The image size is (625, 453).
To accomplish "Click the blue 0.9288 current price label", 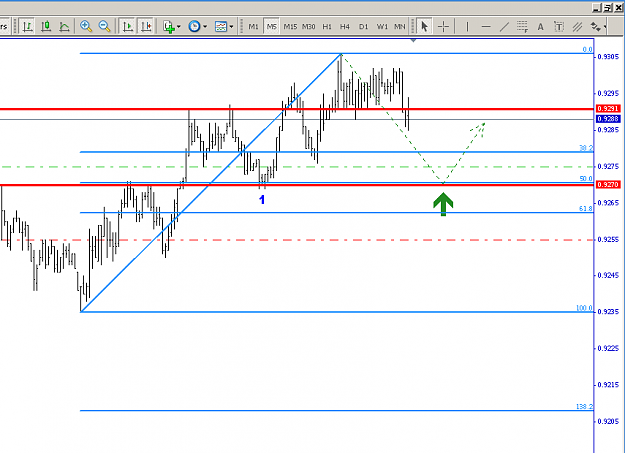I will [x=608, y=119].
